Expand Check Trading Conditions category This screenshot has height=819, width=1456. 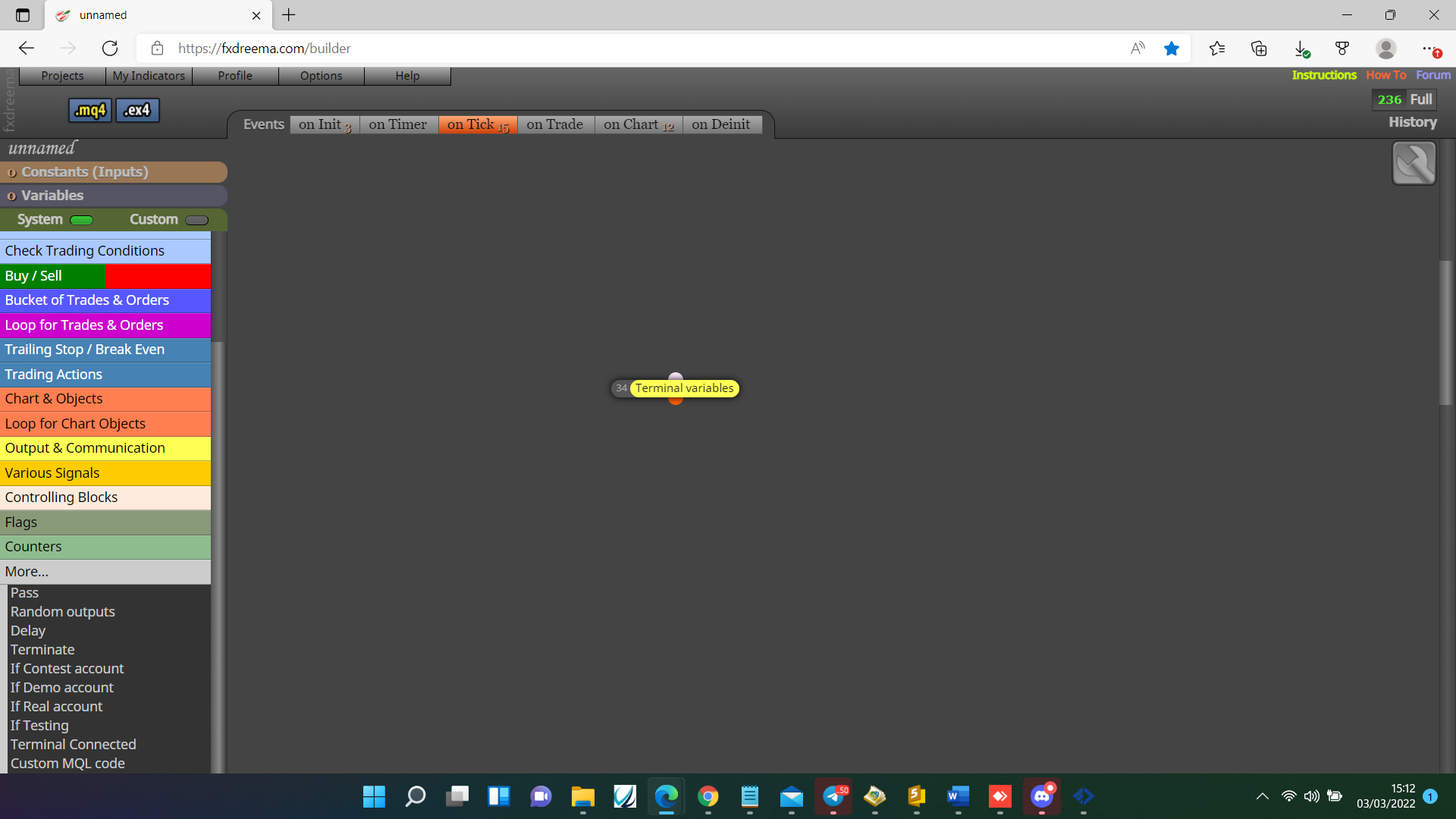(x=105, y=251)
